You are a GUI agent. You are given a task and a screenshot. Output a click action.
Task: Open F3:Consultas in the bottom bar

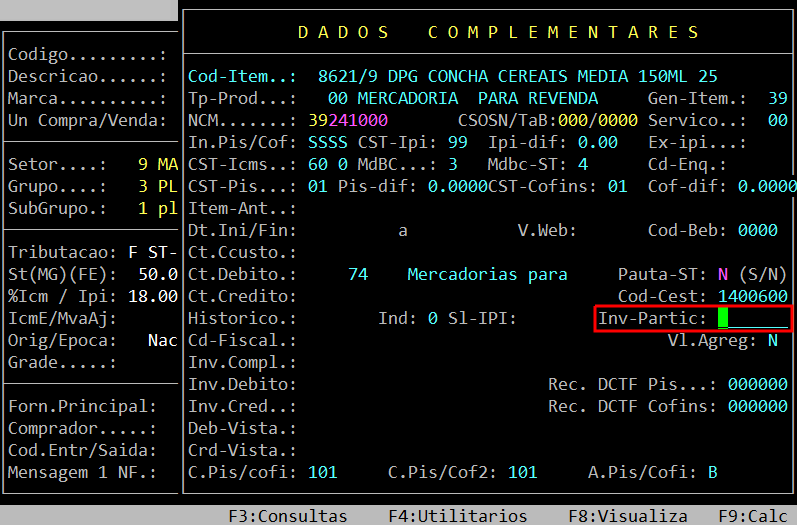click(287, 516)
